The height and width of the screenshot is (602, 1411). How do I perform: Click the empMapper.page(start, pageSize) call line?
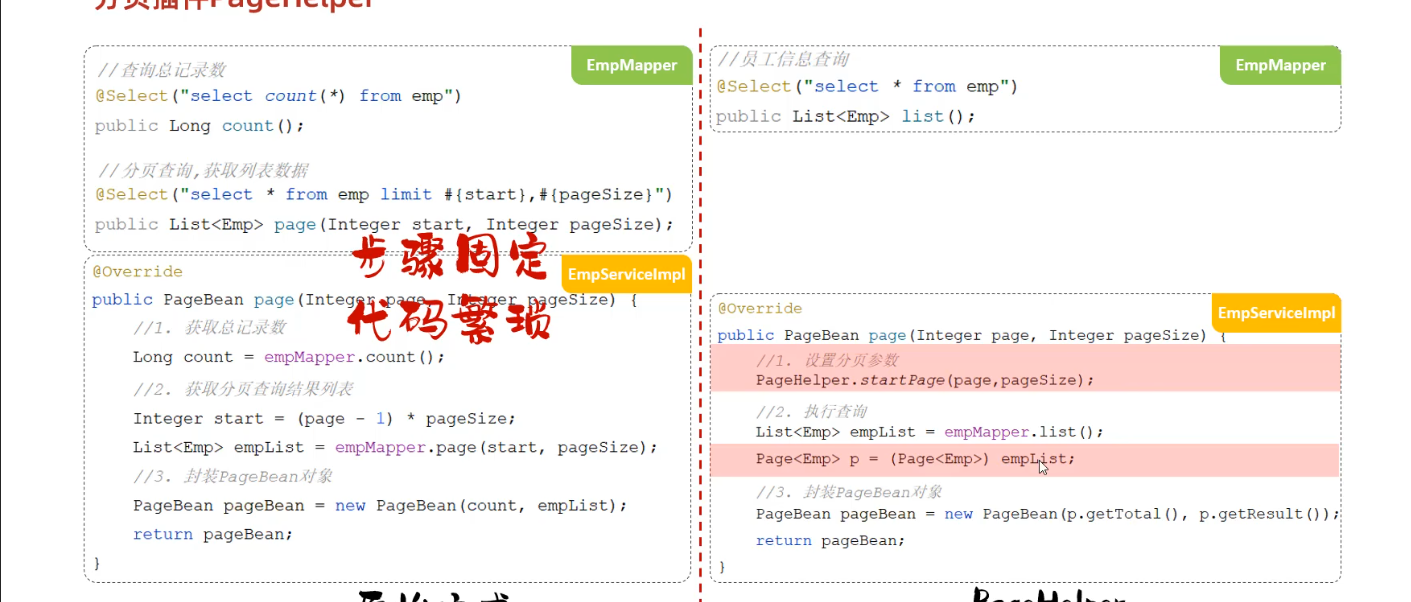[x=395, y=447]
